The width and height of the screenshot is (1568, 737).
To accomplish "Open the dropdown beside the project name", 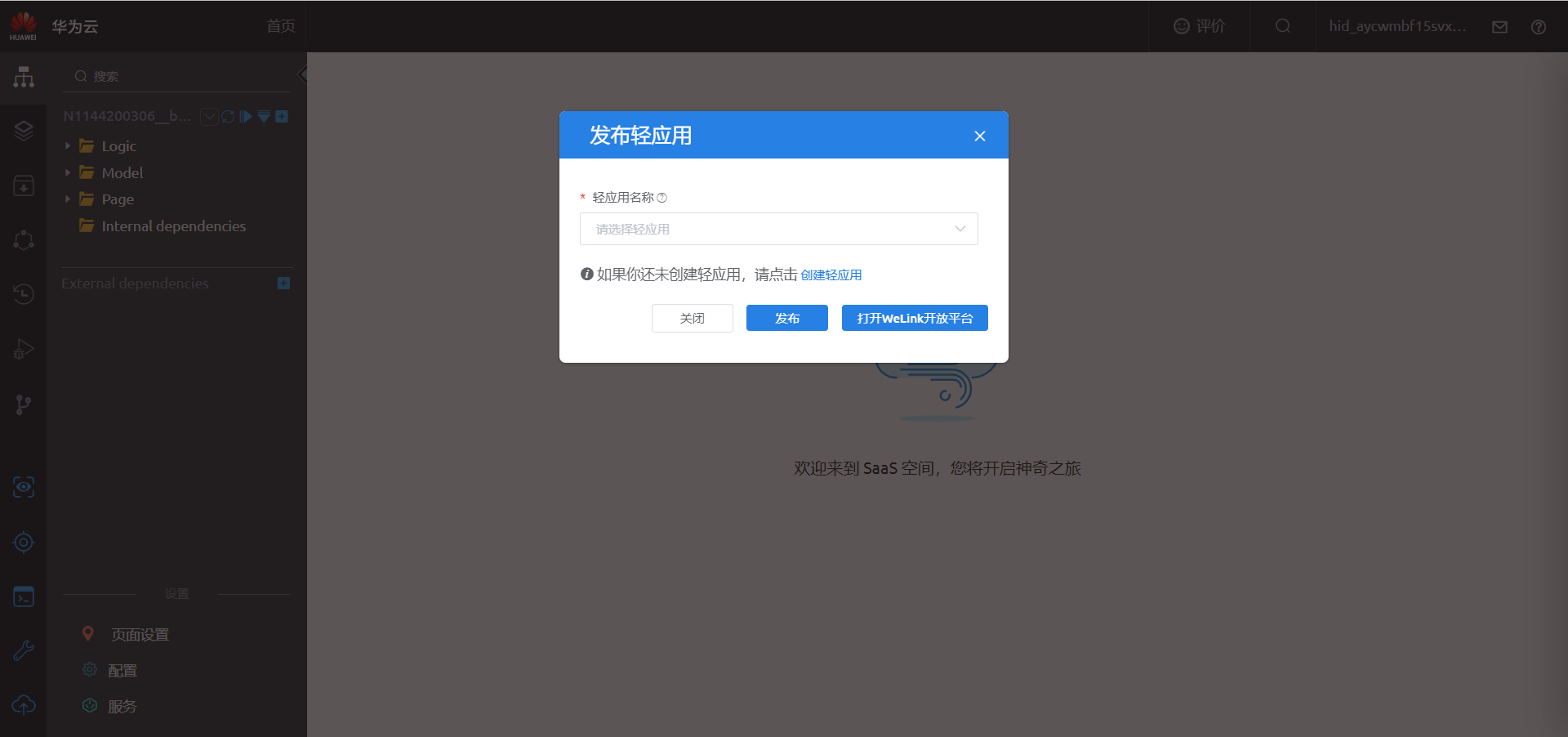I will click(x=208, y=116).
